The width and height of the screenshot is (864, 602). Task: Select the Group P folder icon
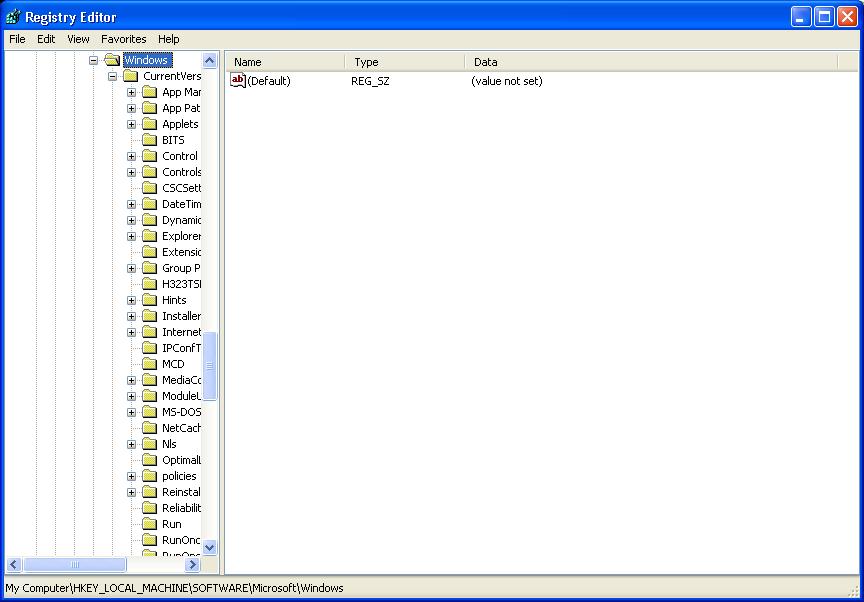[149, 268]
